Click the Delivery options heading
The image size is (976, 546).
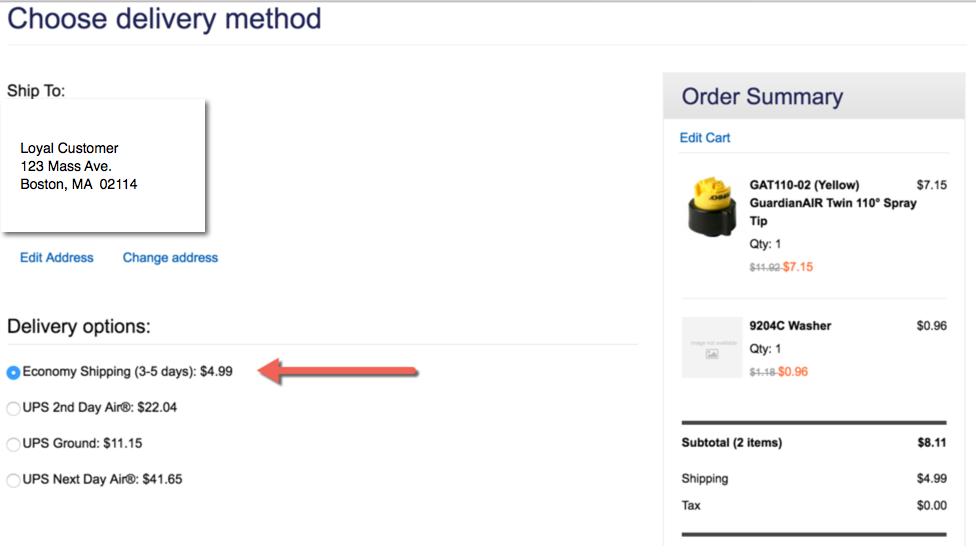[79, 326]
